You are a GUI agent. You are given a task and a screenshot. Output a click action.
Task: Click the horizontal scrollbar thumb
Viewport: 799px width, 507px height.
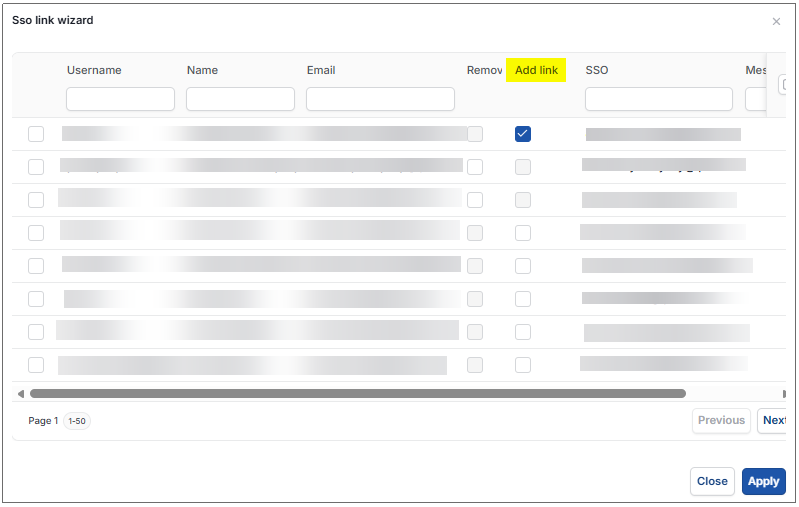point(358,393)
